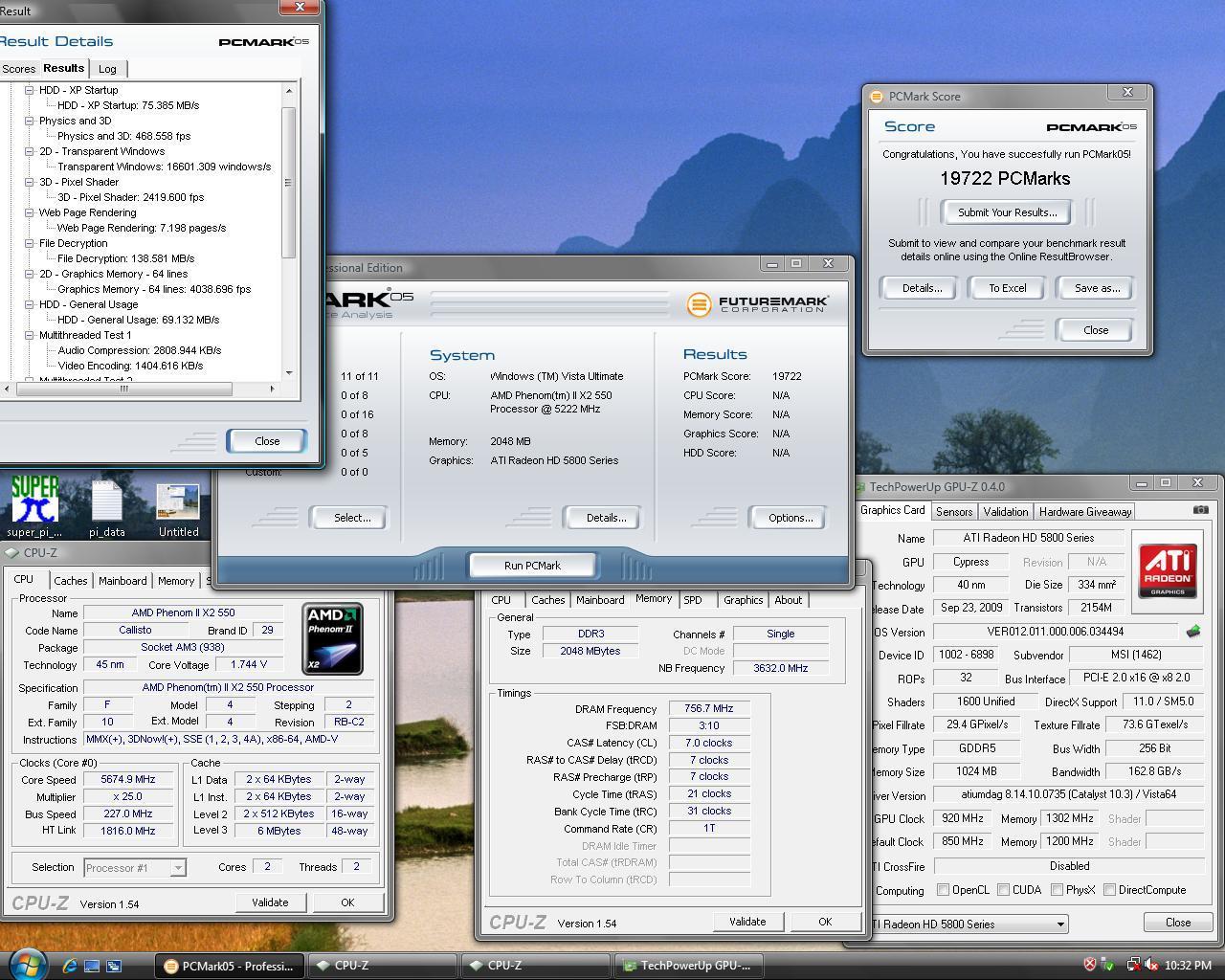This screenshot has height=980, width=1225.
Task: Click the Show Desktop Quick Launch icon
Action: pyautogui.click(x=92, y=966)
